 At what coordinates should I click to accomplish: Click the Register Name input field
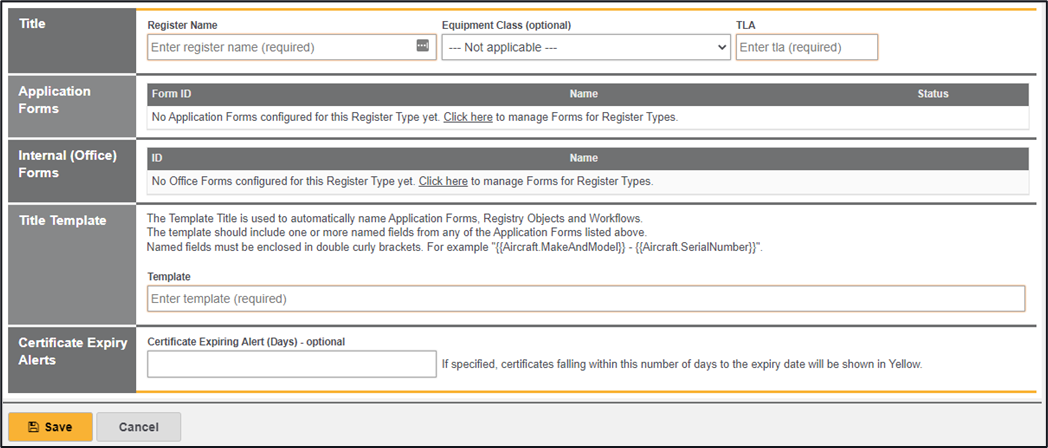[291, 47]
